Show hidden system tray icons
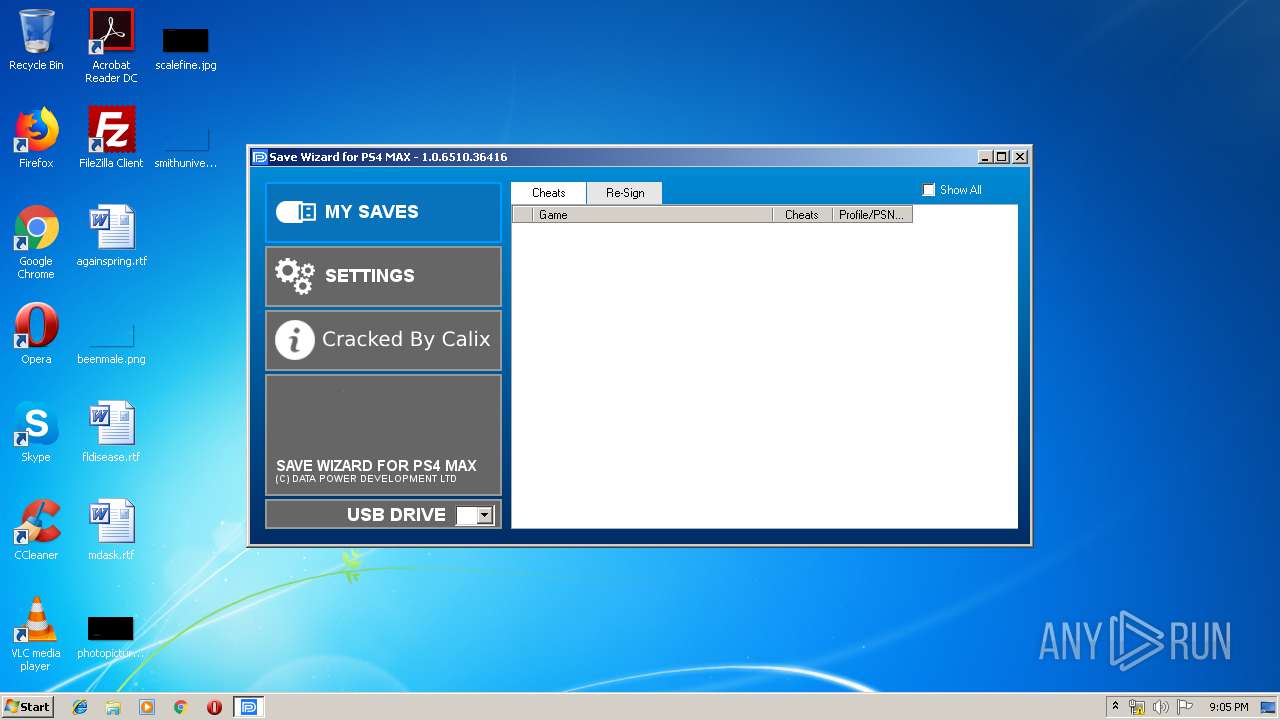The height and width of the screenshot is (720, 1280). [x=1115, y=707]
